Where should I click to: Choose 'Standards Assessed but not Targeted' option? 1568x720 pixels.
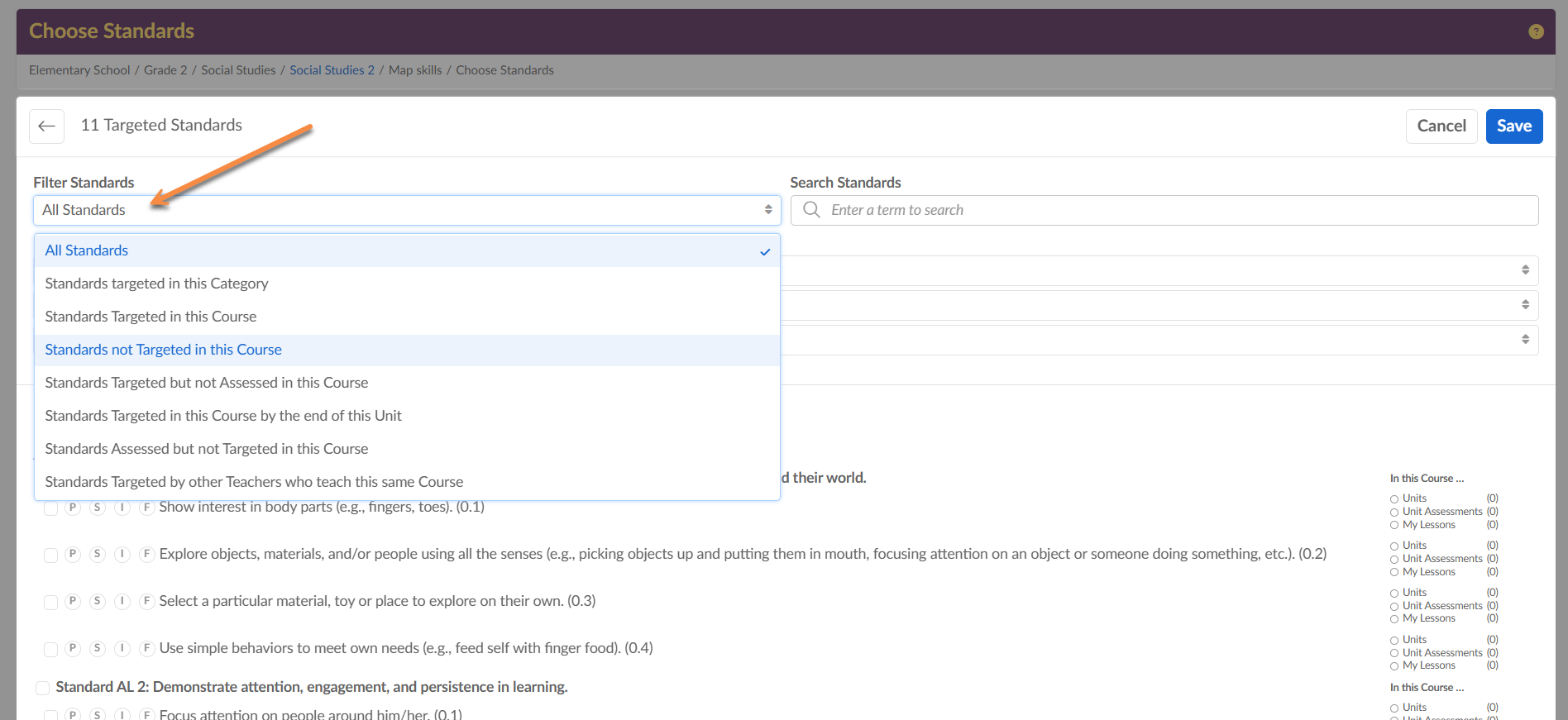click(x=206, y=449)
